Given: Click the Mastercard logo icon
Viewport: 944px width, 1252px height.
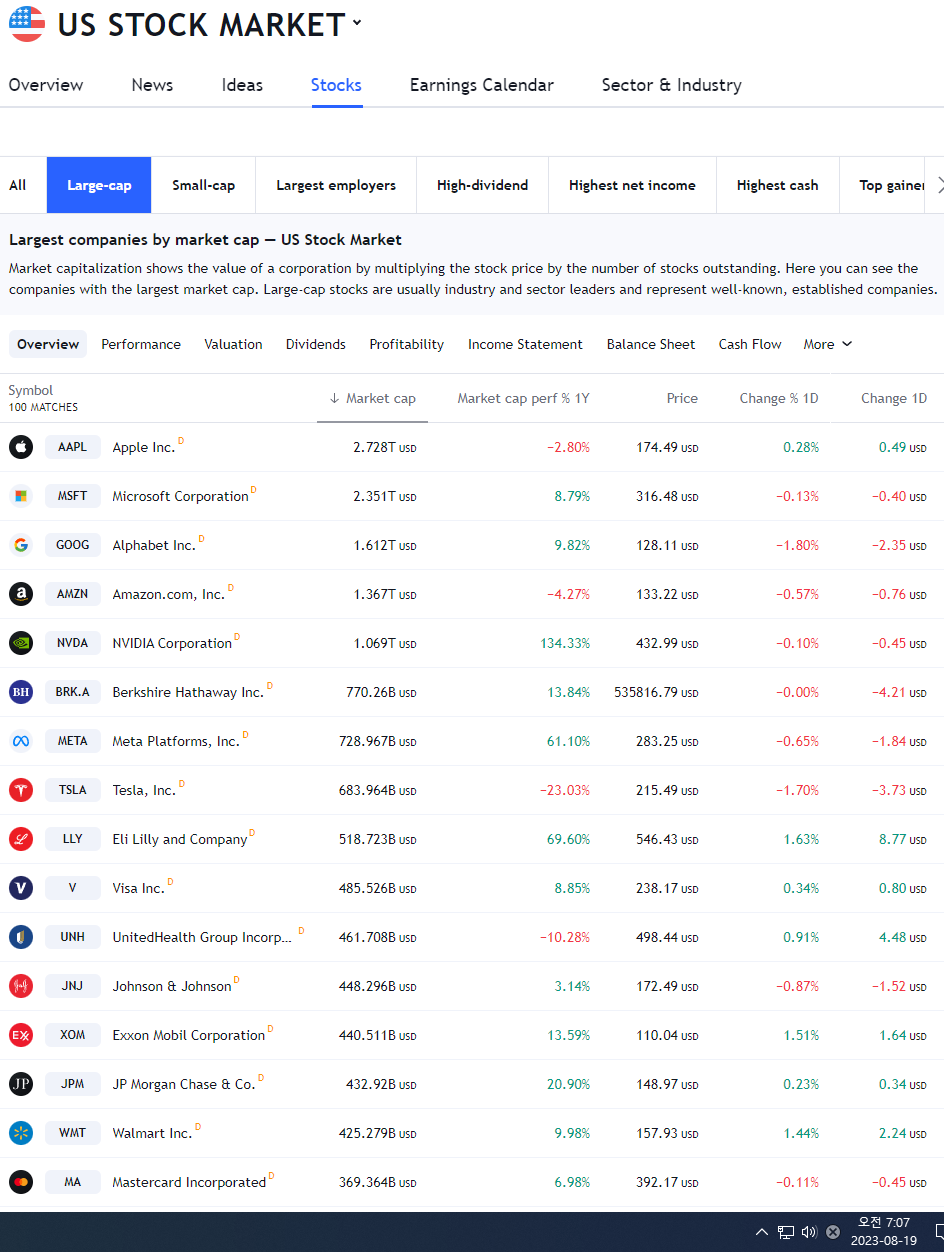Looking at the screenshot, I should (21, 1182).
